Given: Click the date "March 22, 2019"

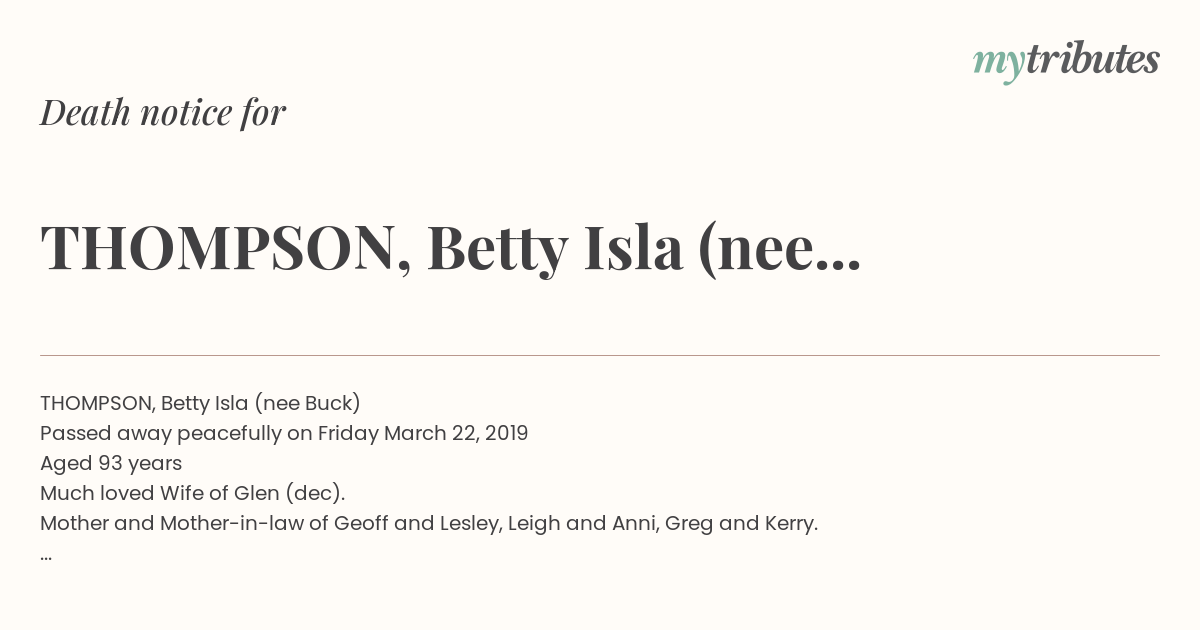Looking at the screenshot, I should [456, 433].
